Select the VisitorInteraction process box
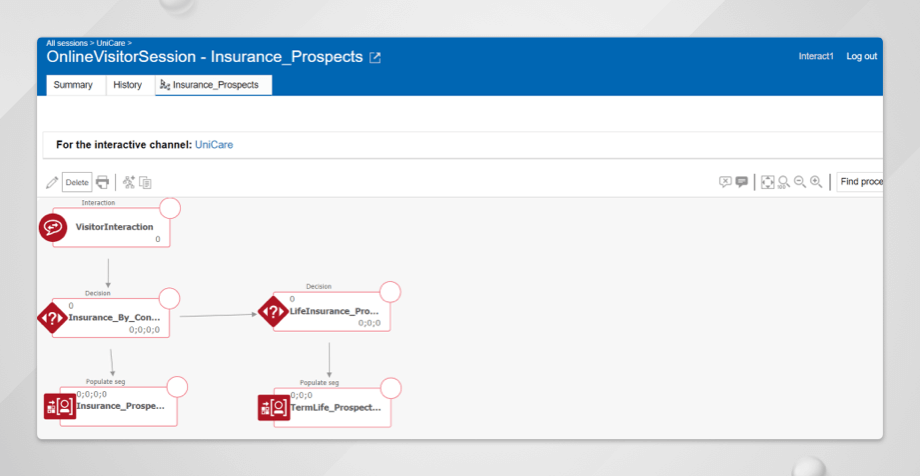920x476 pixels. pyautogui.click(x=111, y=227)
